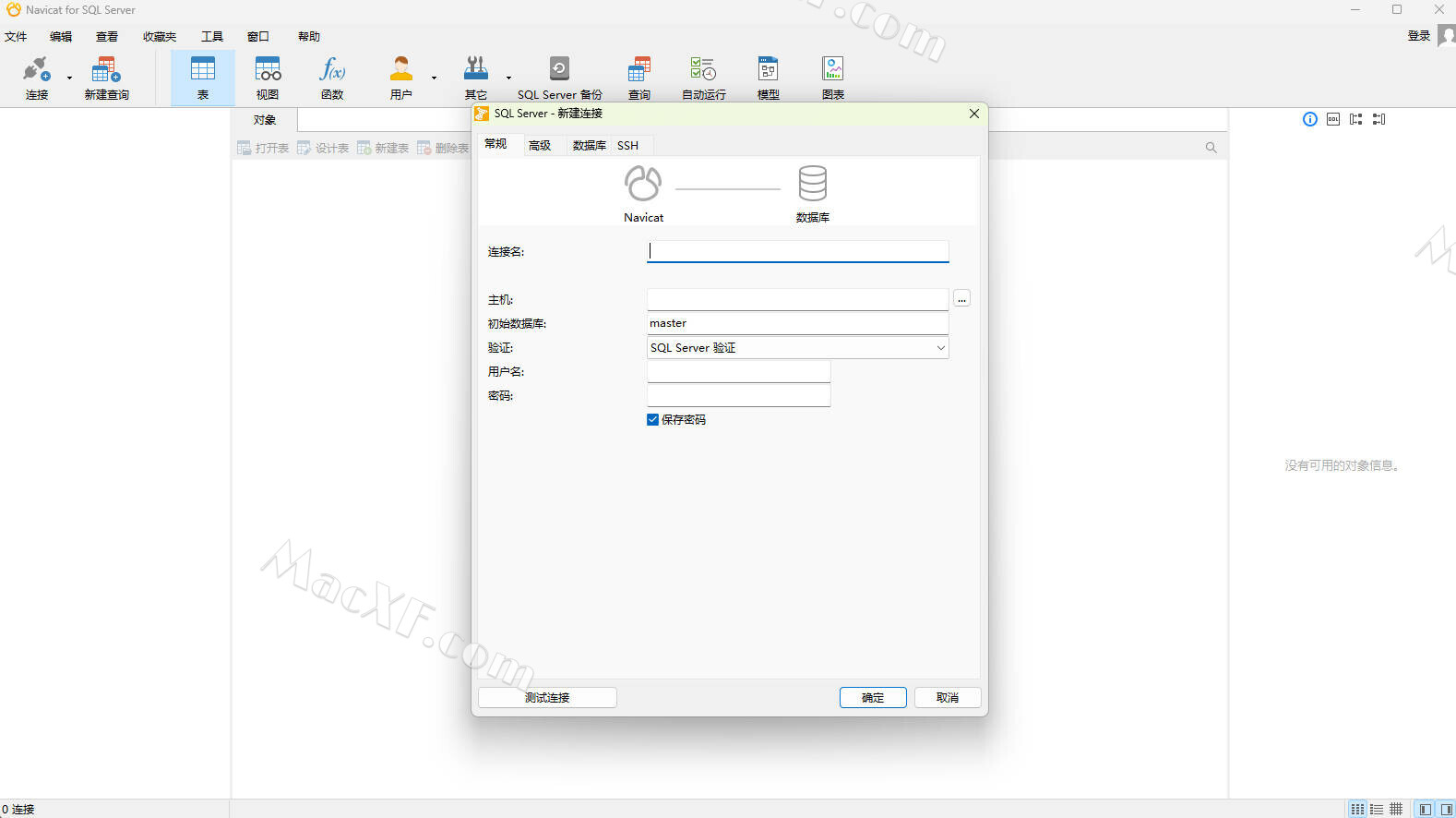Open the 图表 (Chart) toolbar icon

[832, 78]
